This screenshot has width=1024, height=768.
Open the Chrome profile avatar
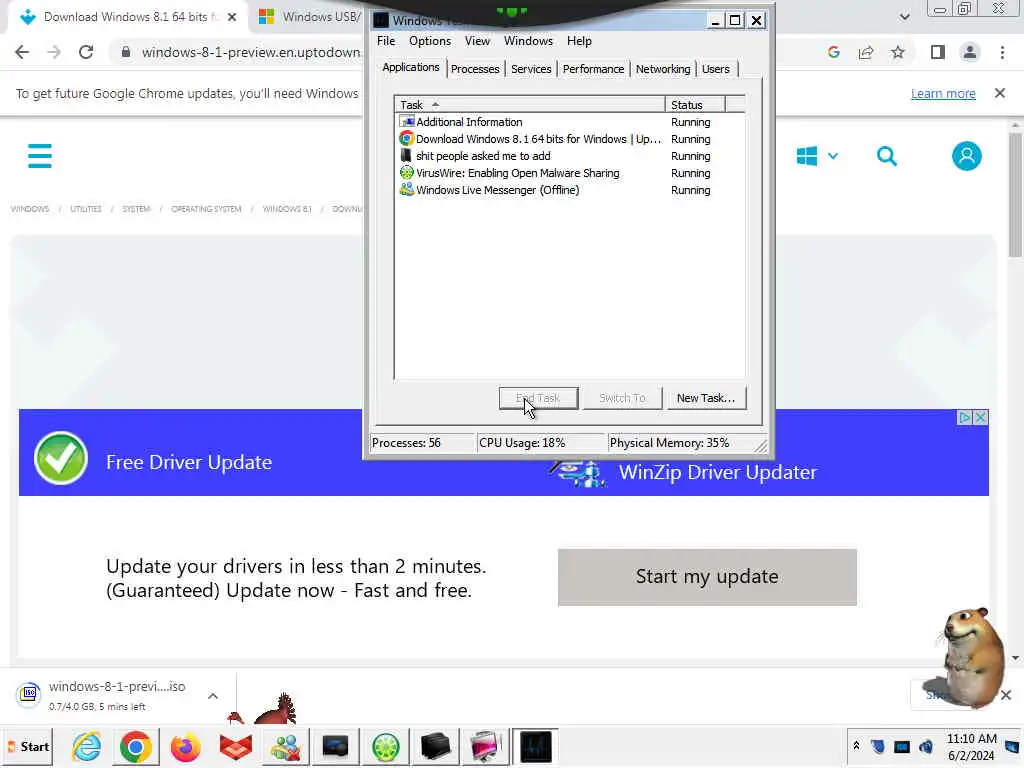tap(970, 52)
